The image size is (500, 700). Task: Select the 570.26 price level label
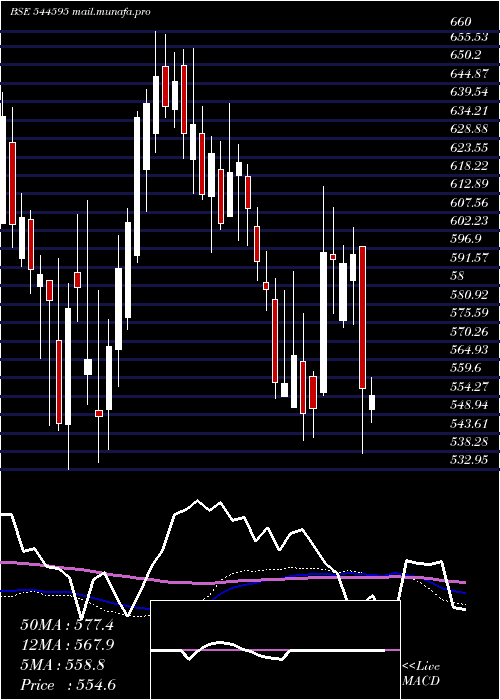tap(469, 331)
